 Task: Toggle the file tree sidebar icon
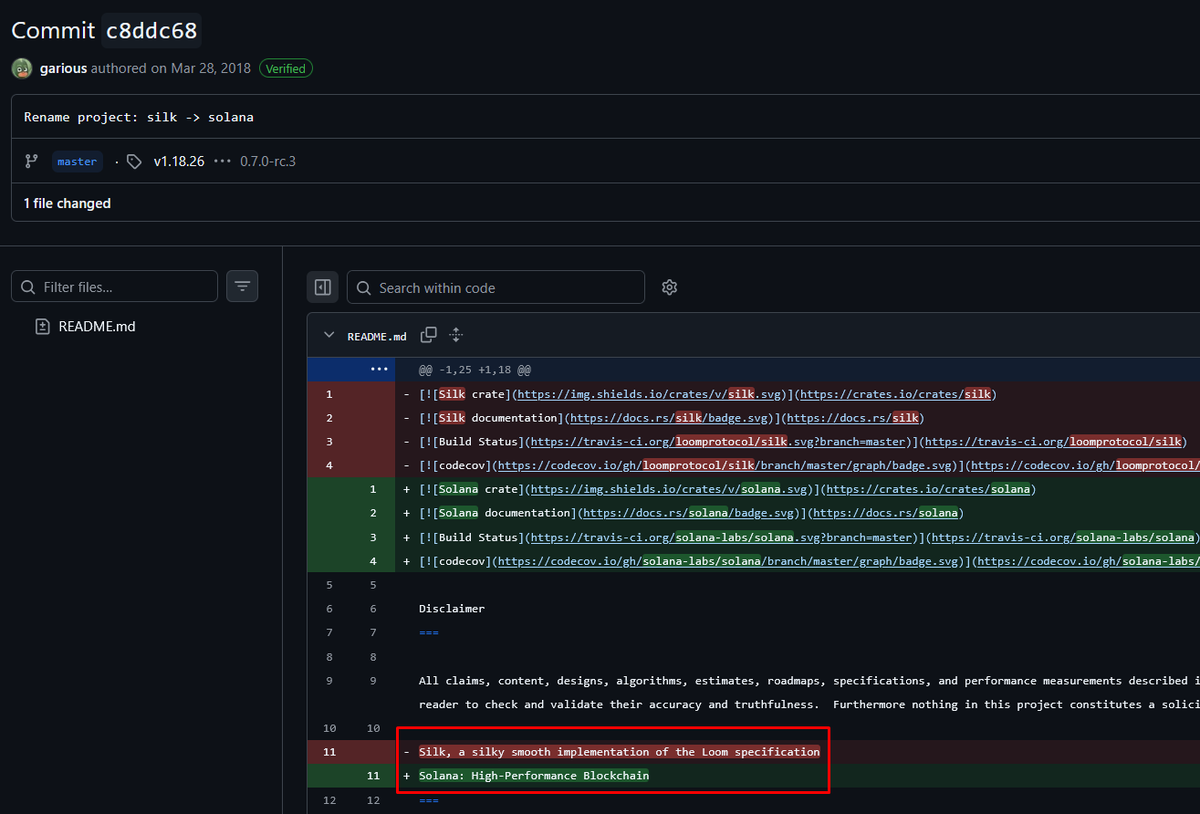pos(323,287)
